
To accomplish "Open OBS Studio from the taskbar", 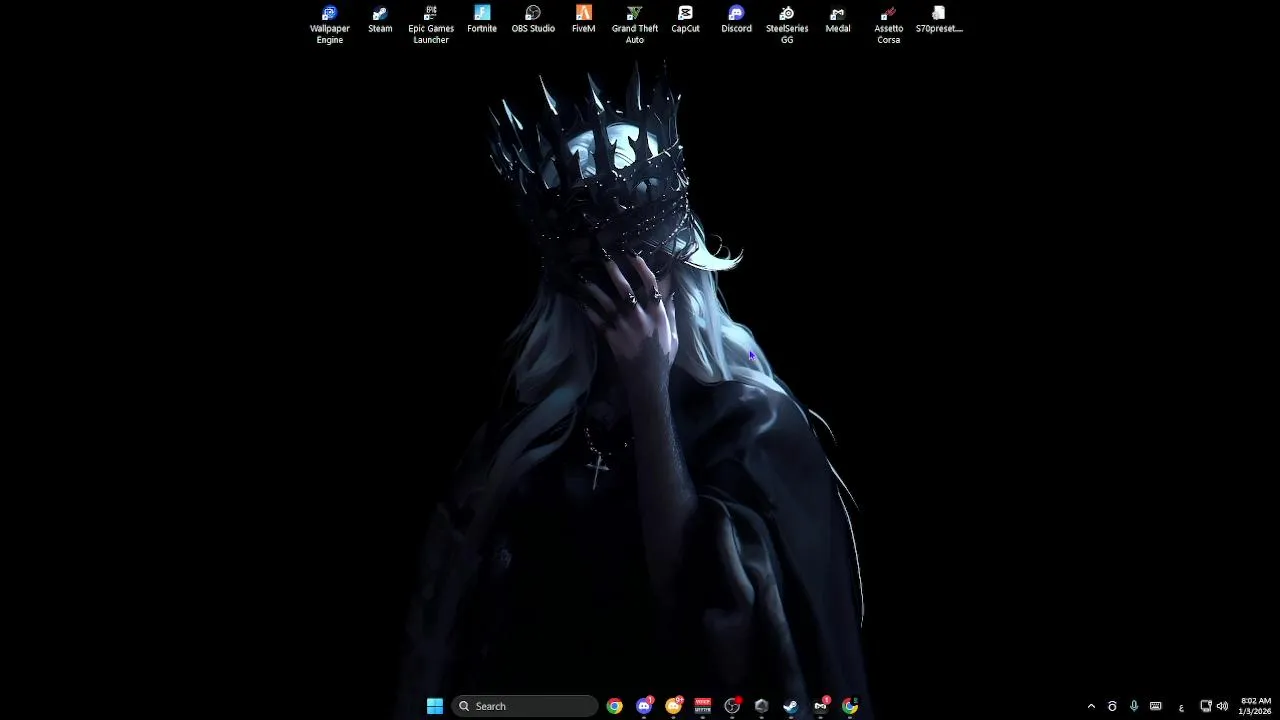I will pos(732,706).
